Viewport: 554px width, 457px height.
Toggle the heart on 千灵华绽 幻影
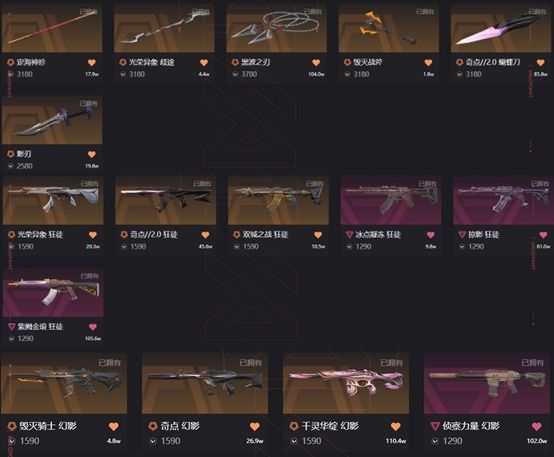coord(395,427)
